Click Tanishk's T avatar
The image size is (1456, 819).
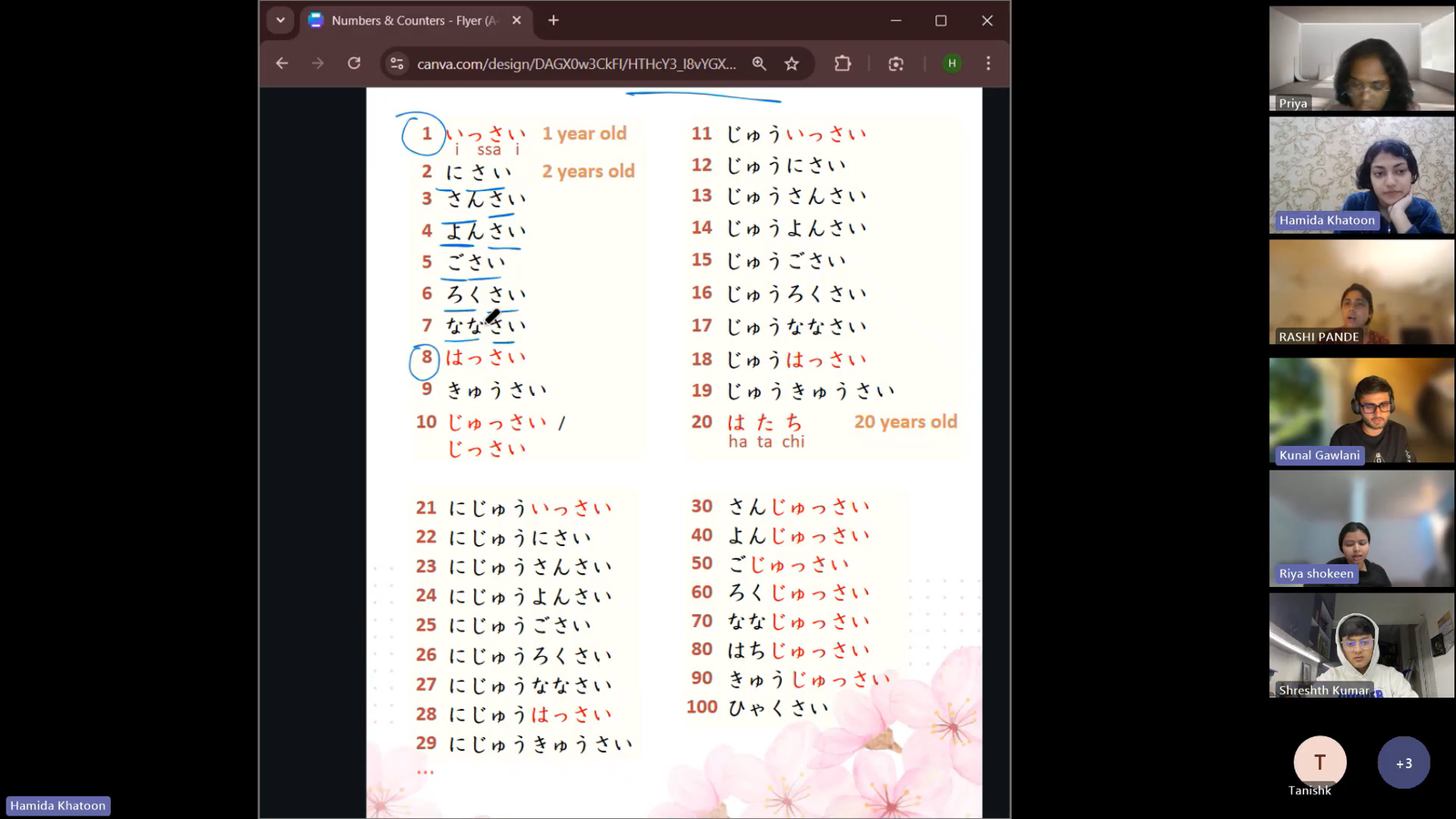coord(1319,762)
